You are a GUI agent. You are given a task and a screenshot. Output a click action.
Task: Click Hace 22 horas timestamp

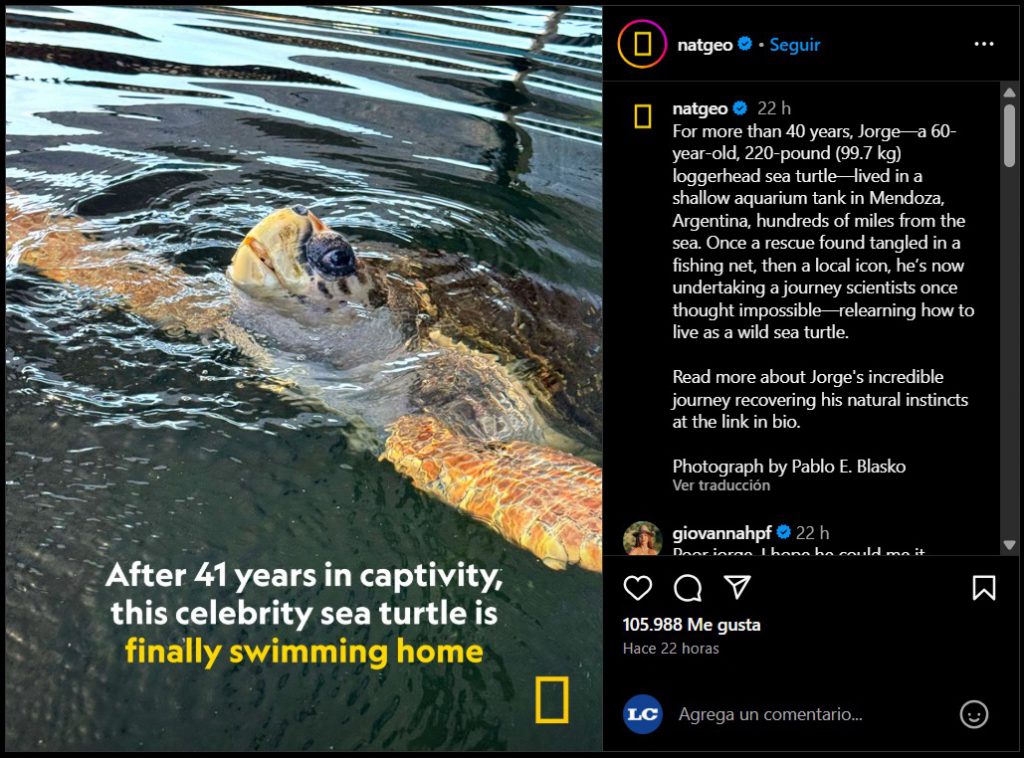tap(671, 648)
